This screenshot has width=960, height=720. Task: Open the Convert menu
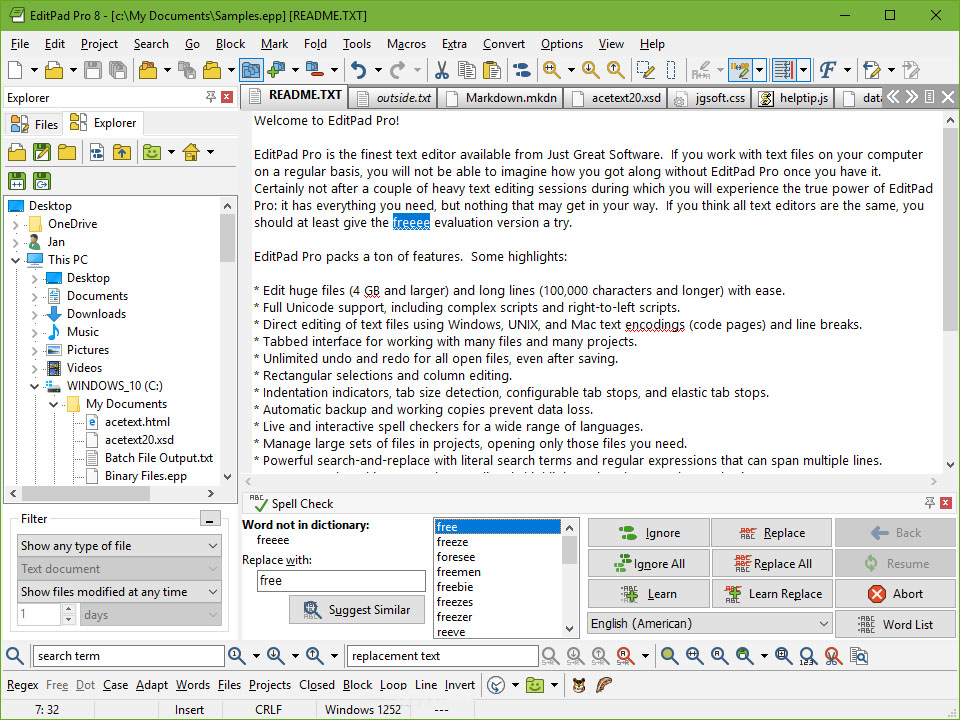(x=504, y=44)
